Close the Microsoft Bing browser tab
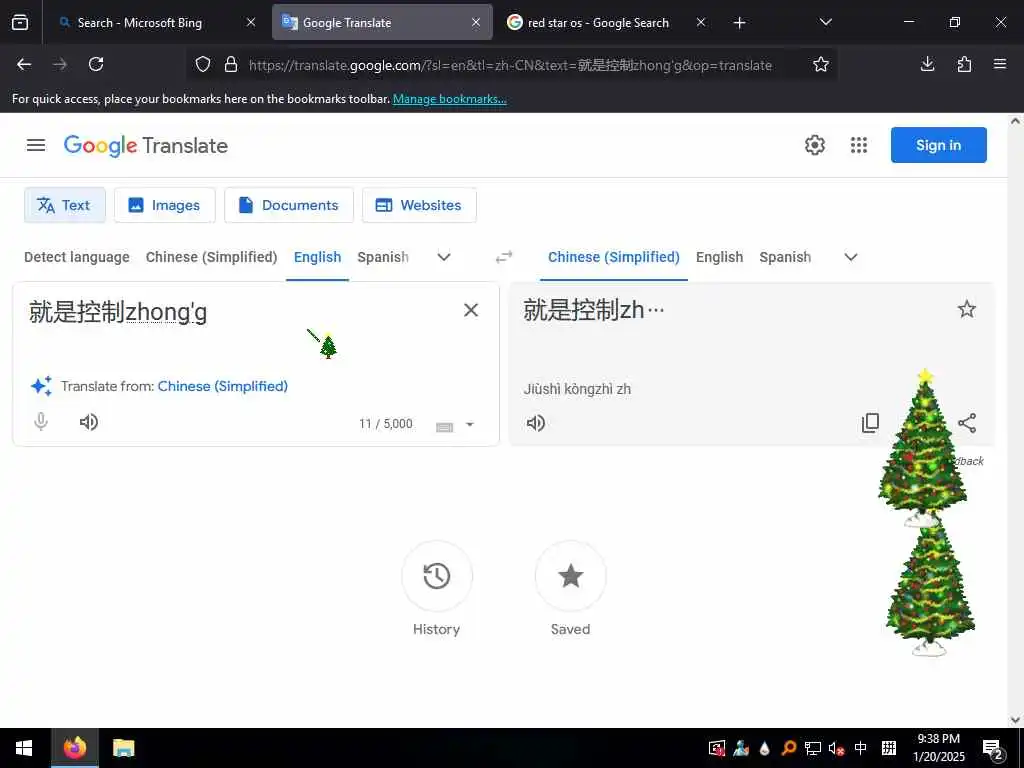The width and height of the screenshot is (1024, 768). coord(251,22)
